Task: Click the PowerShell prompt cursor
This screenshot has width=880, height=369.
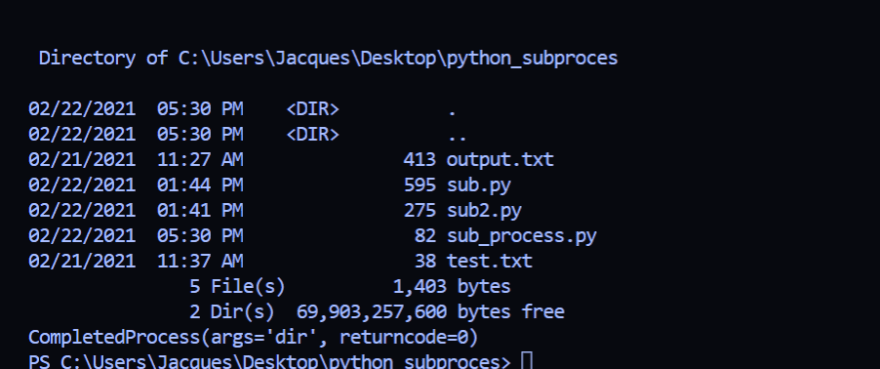Action: tap(526, 361)
